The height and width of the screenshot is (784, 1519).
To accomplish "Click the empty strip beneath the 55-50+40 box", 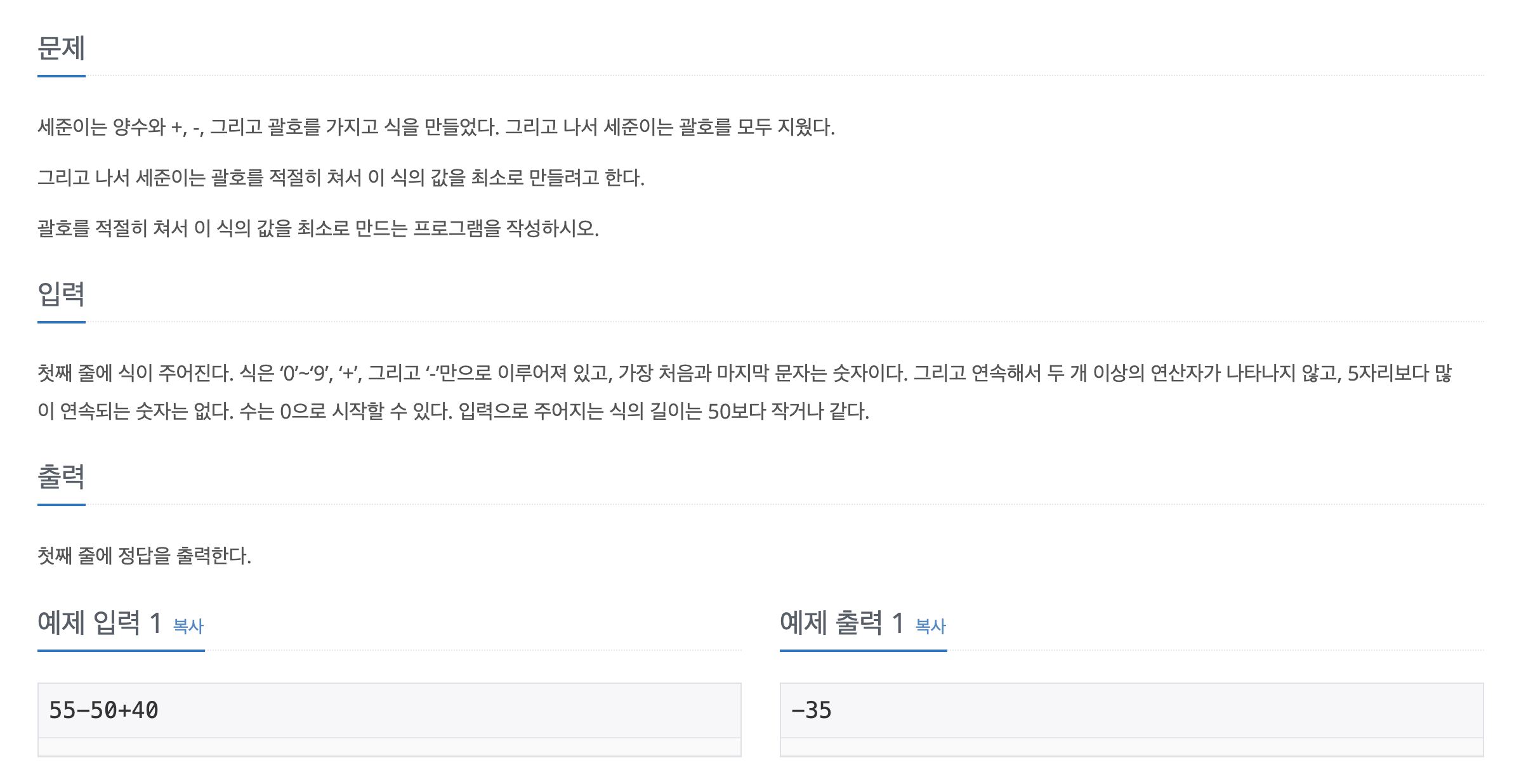I will pos(389,747).
